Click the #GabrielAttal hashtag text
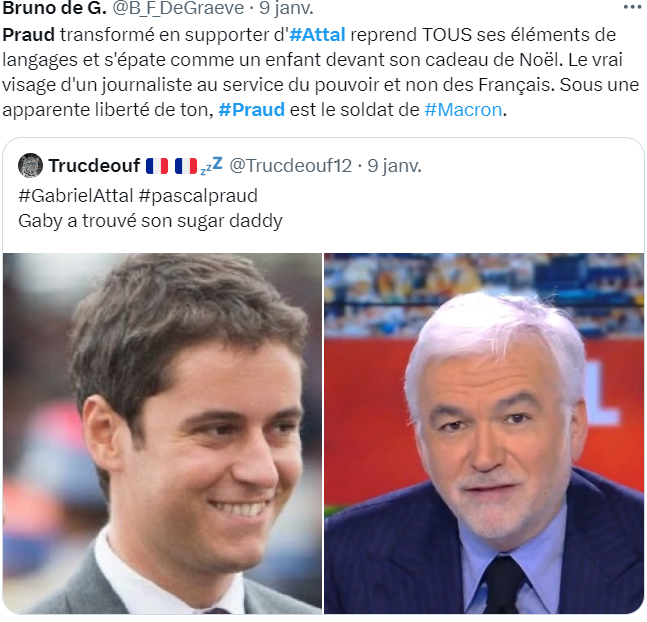Viewport: 647px width, 622px height. click(x=76, y=196)
